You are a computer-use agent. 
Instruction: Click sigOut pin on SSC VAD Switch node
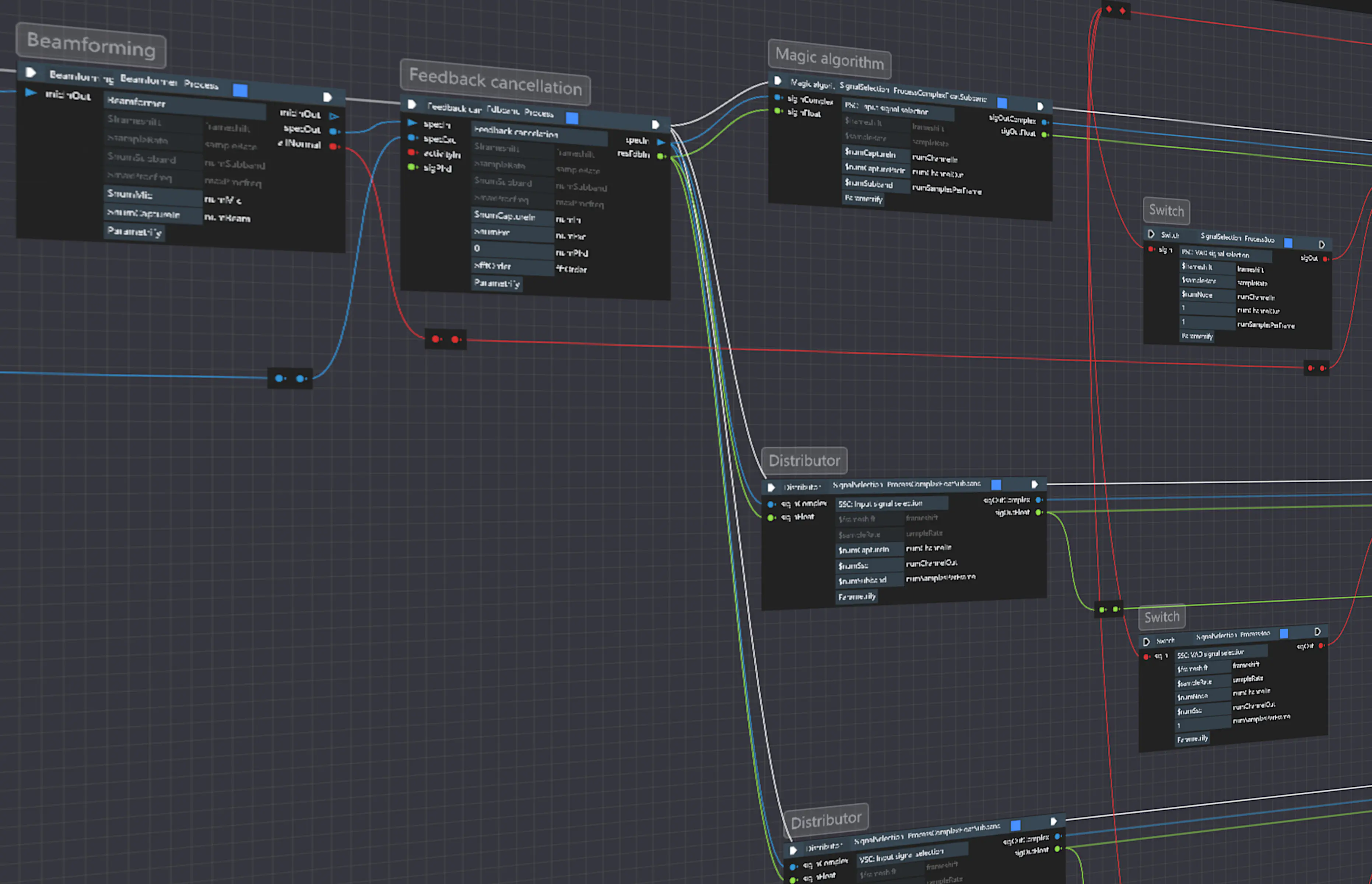click(x=1321, y=645)
